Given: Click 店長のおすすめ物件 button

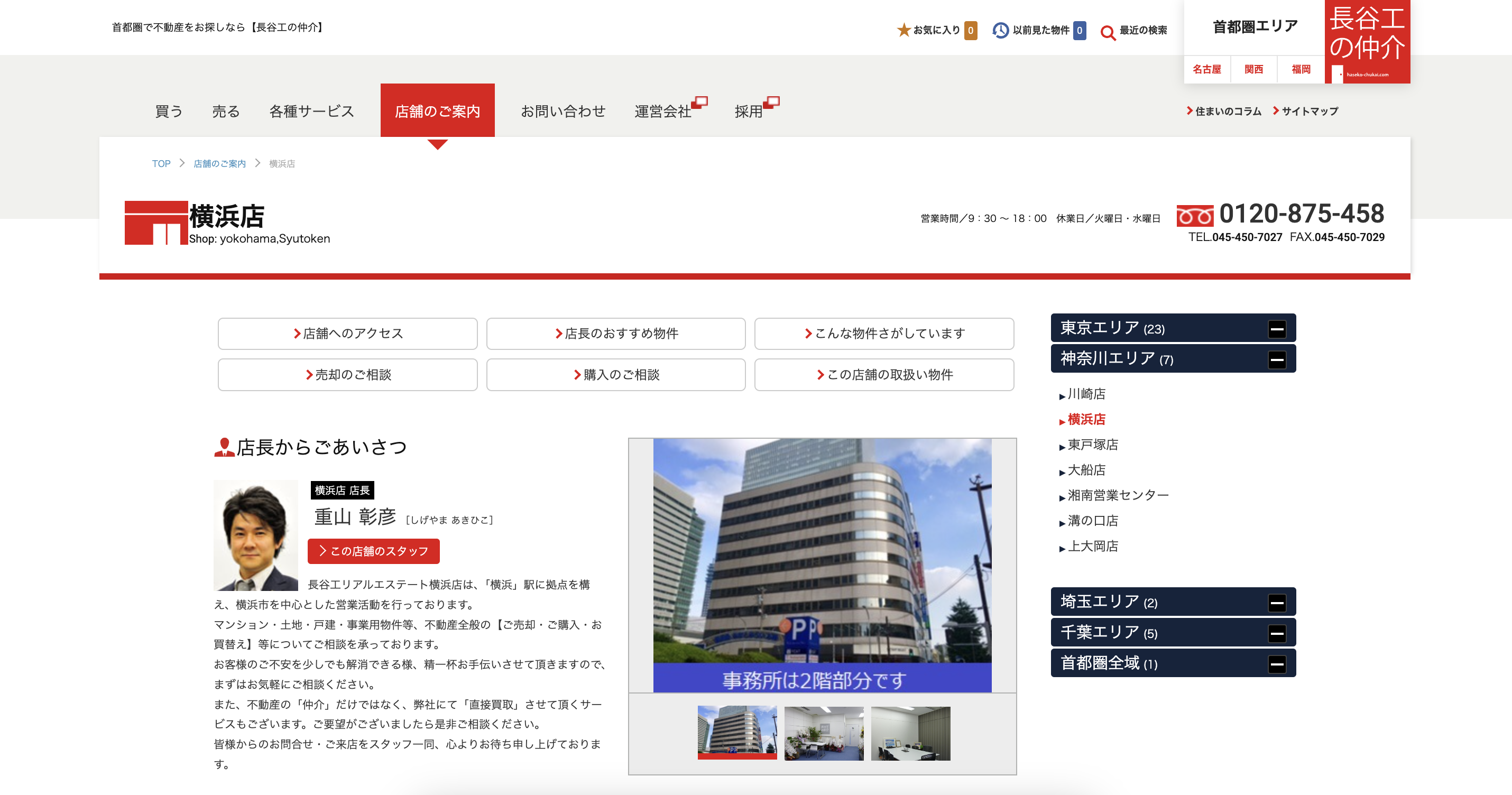Looking at the screenshot, I should click(616, 333).
